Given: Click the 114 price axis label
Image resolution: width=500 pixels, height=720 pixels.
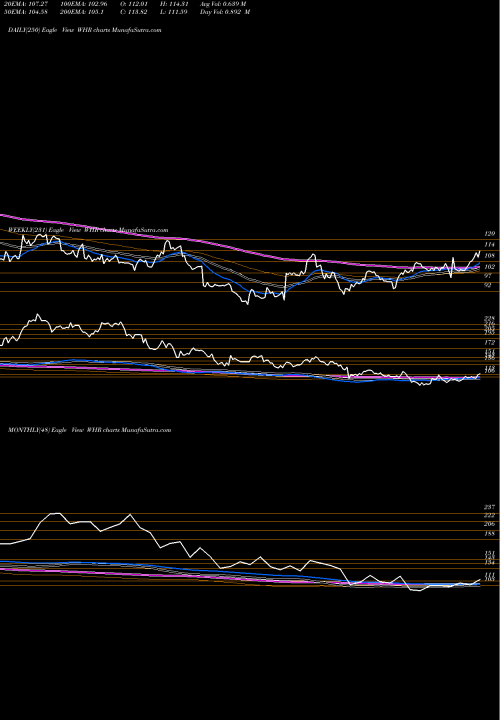Looking at the screenshot, I should click(490, 245).
